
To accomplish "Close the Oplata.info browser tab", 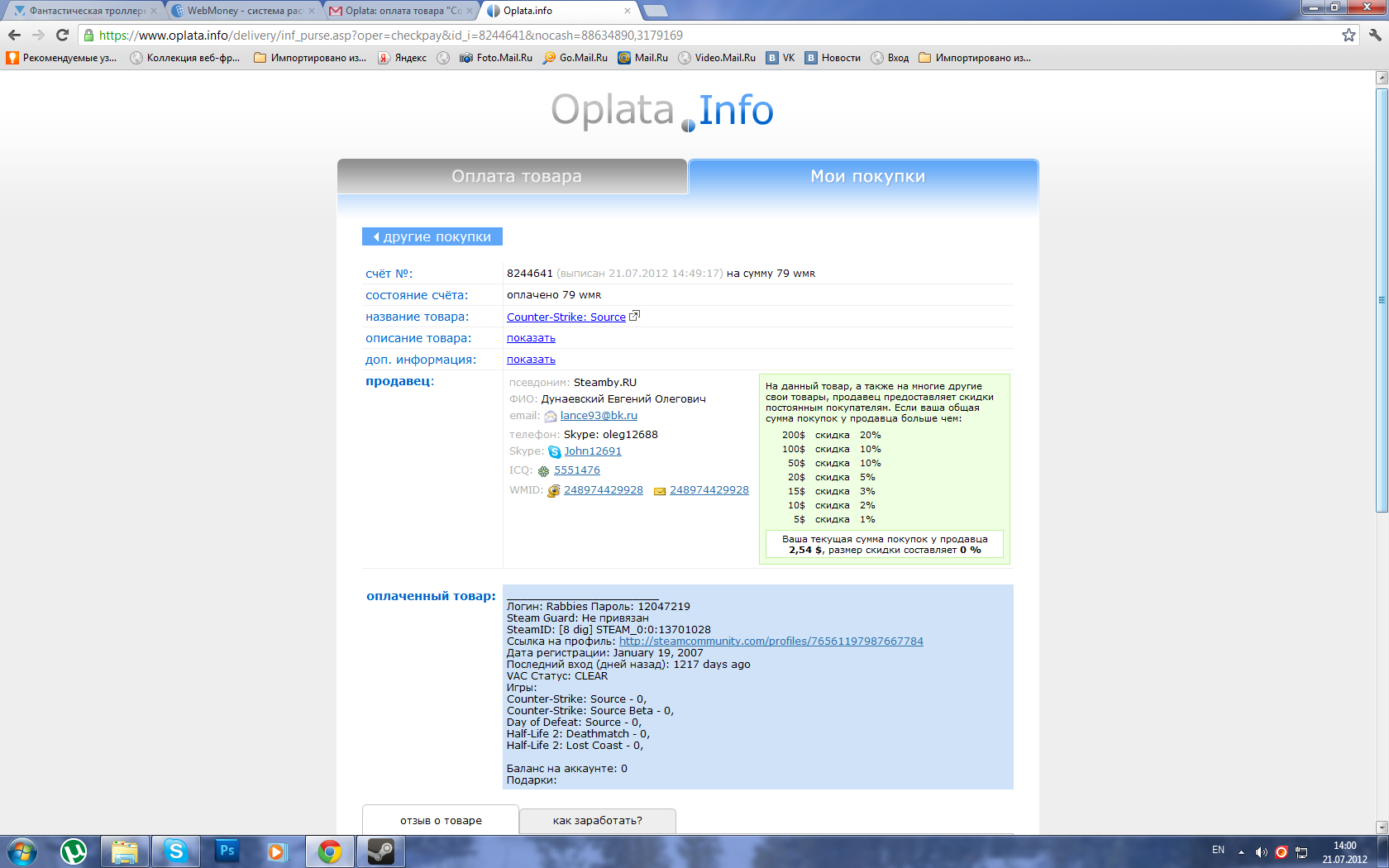I will (x=628, y=11).
